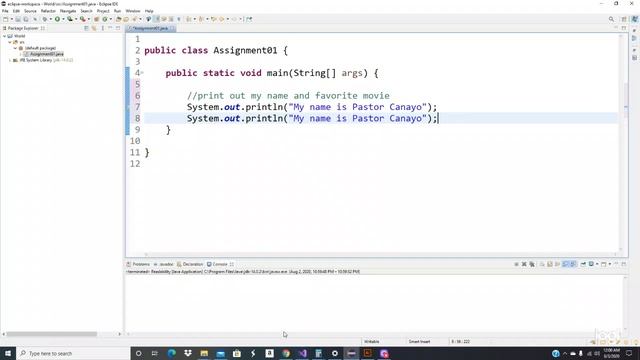This screenshot has width=640, height=360.
Task: Click the 'Smart Insert' status entry
Action: (x=419, y=341)
